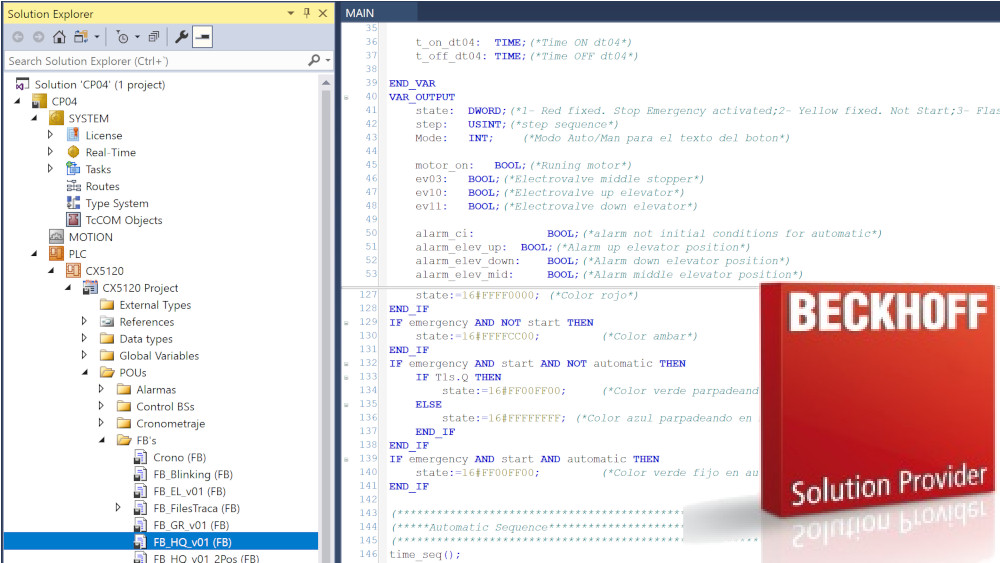Screen dimensions: 1000x563
Task: Click the Home icon in Solution Explorer
Action: [59, 37]
